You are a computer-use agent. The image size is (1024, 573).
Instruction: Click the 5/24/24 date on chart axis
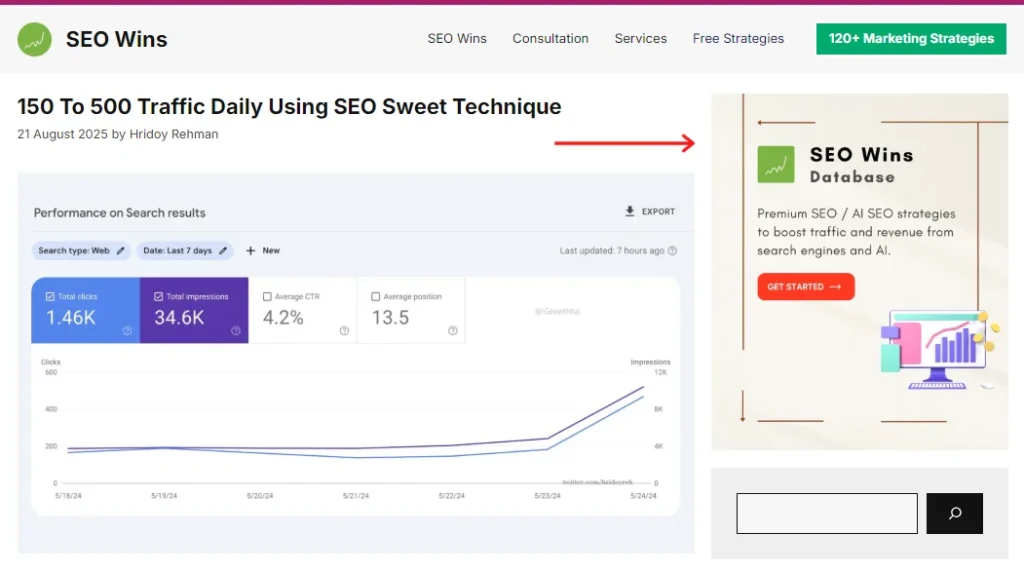(x=643, y=496)
